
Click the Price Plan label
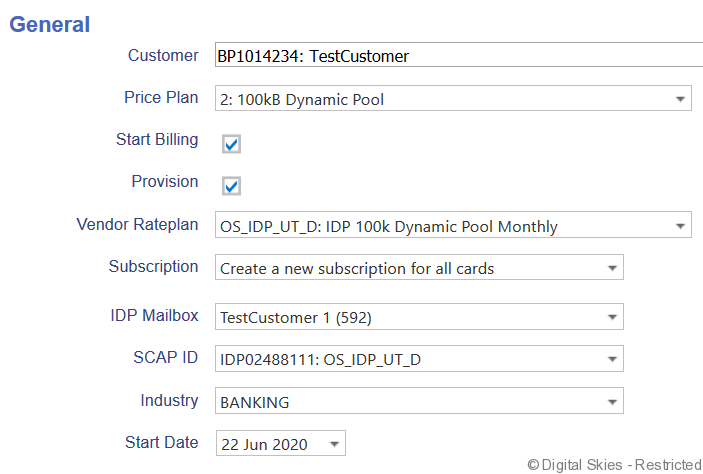[160, 98]
